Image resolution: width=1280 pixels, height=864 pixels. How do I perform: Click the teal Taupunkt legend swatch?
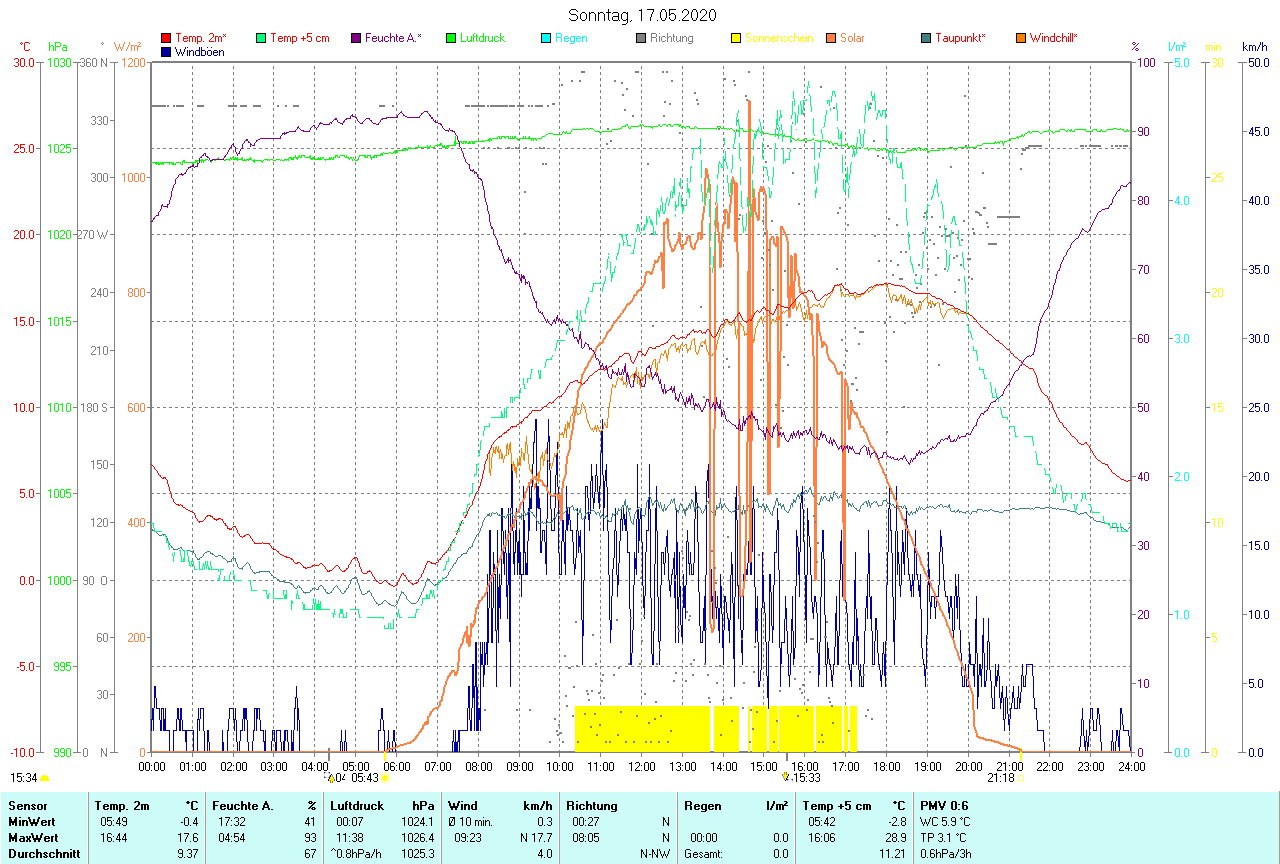[x=926, y=38]
